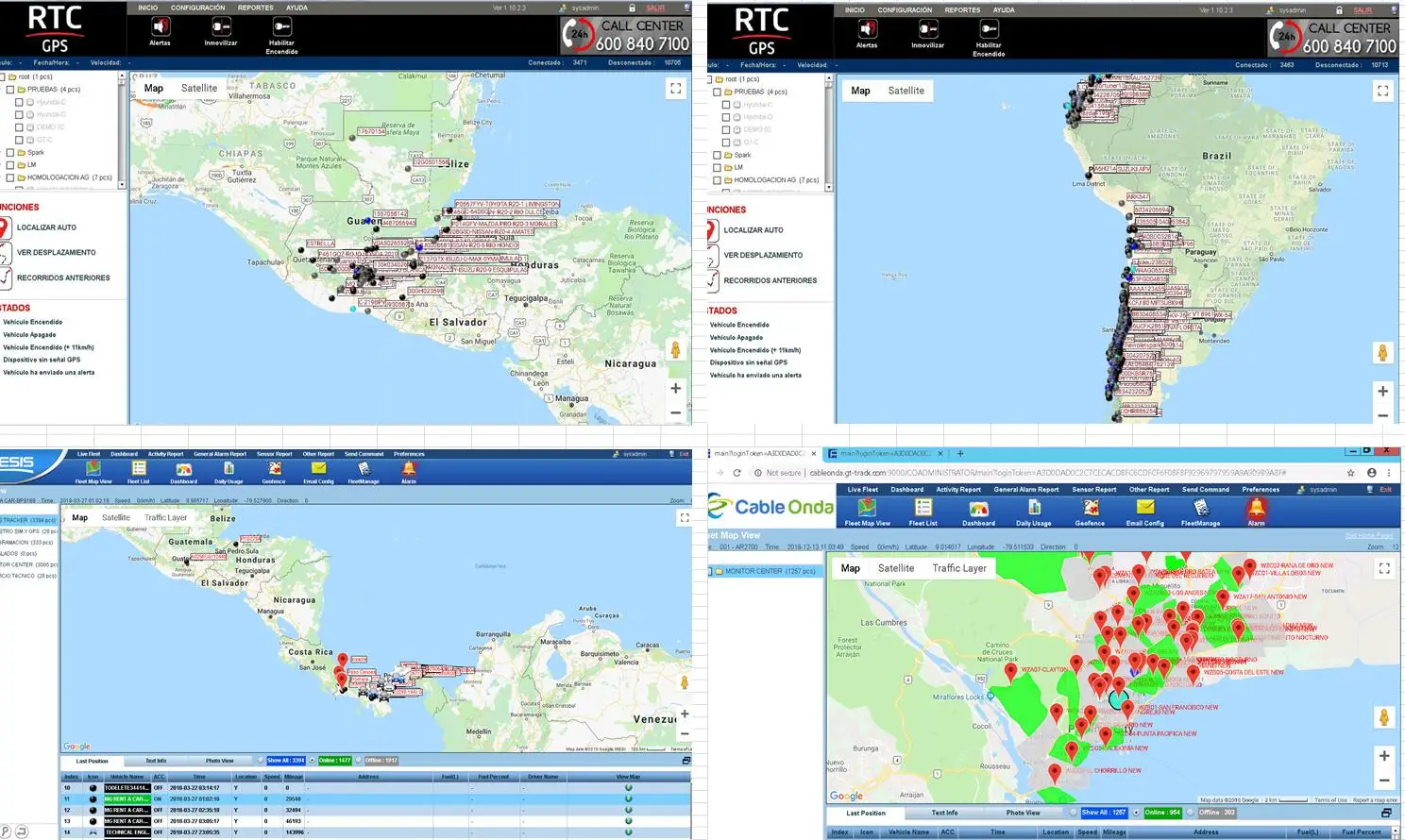Drop Street View pegman on Cable Onda map
1405x840 pixels.
(1383, 717)
